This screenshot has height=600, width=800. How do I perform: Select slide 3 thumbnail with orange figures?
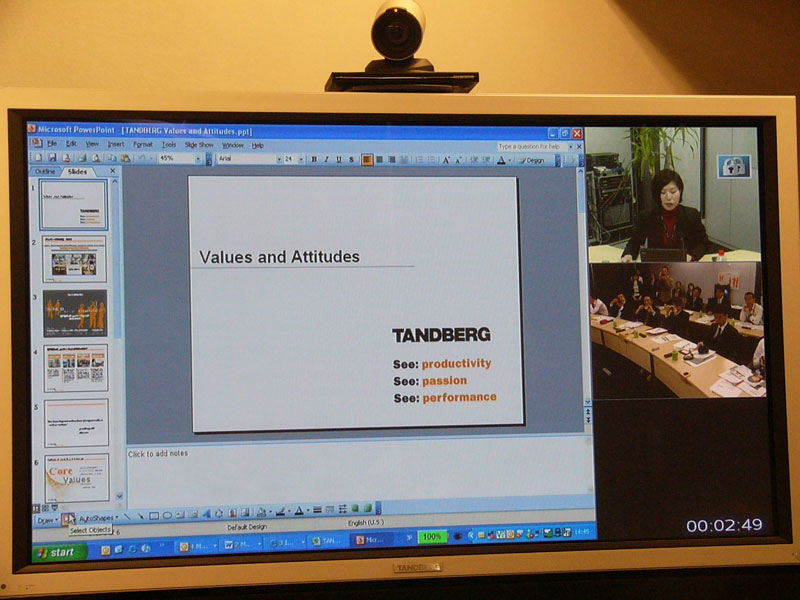click(75, 313)
